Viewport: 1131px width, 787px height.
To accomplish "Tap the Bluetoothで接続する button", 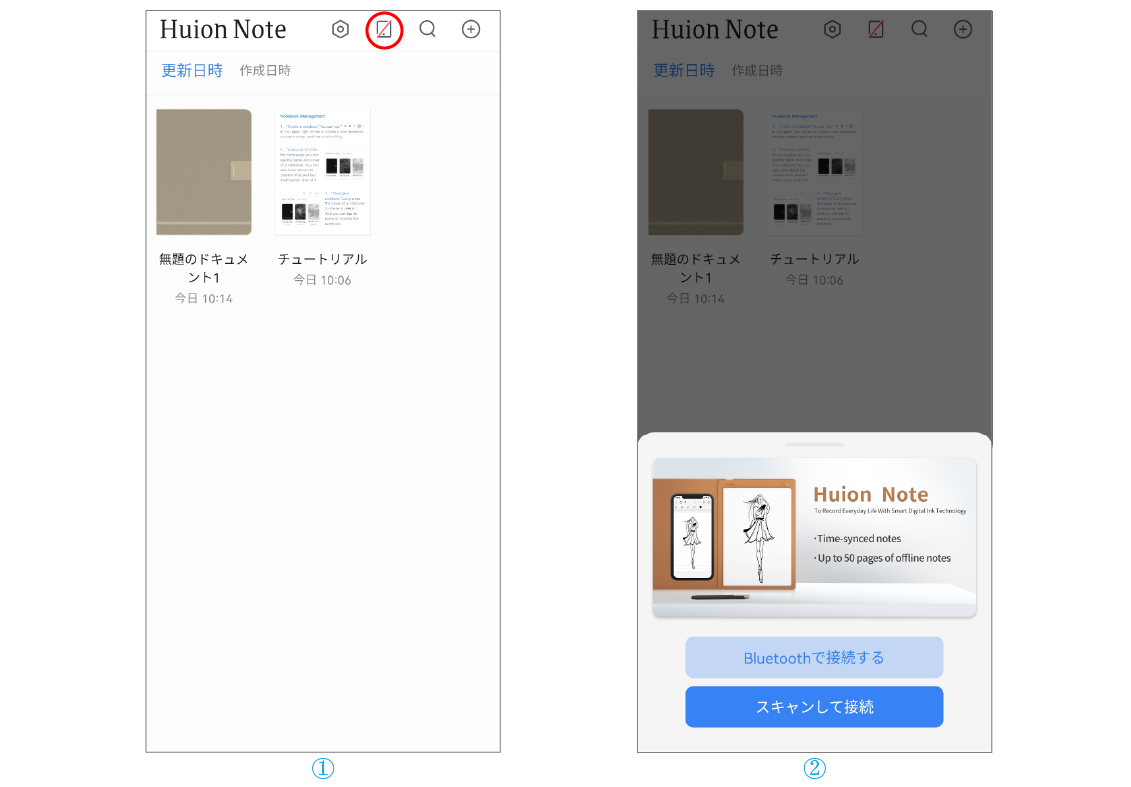I will [814, 657].
